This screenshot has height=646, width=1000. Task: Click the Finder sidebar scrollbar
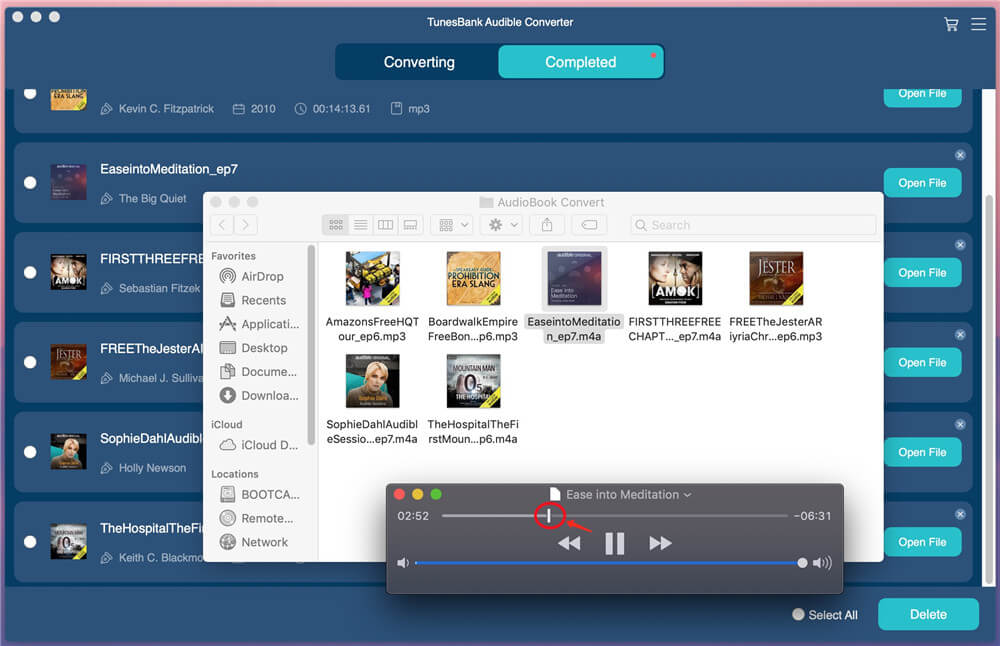click(x=311, y=344)
